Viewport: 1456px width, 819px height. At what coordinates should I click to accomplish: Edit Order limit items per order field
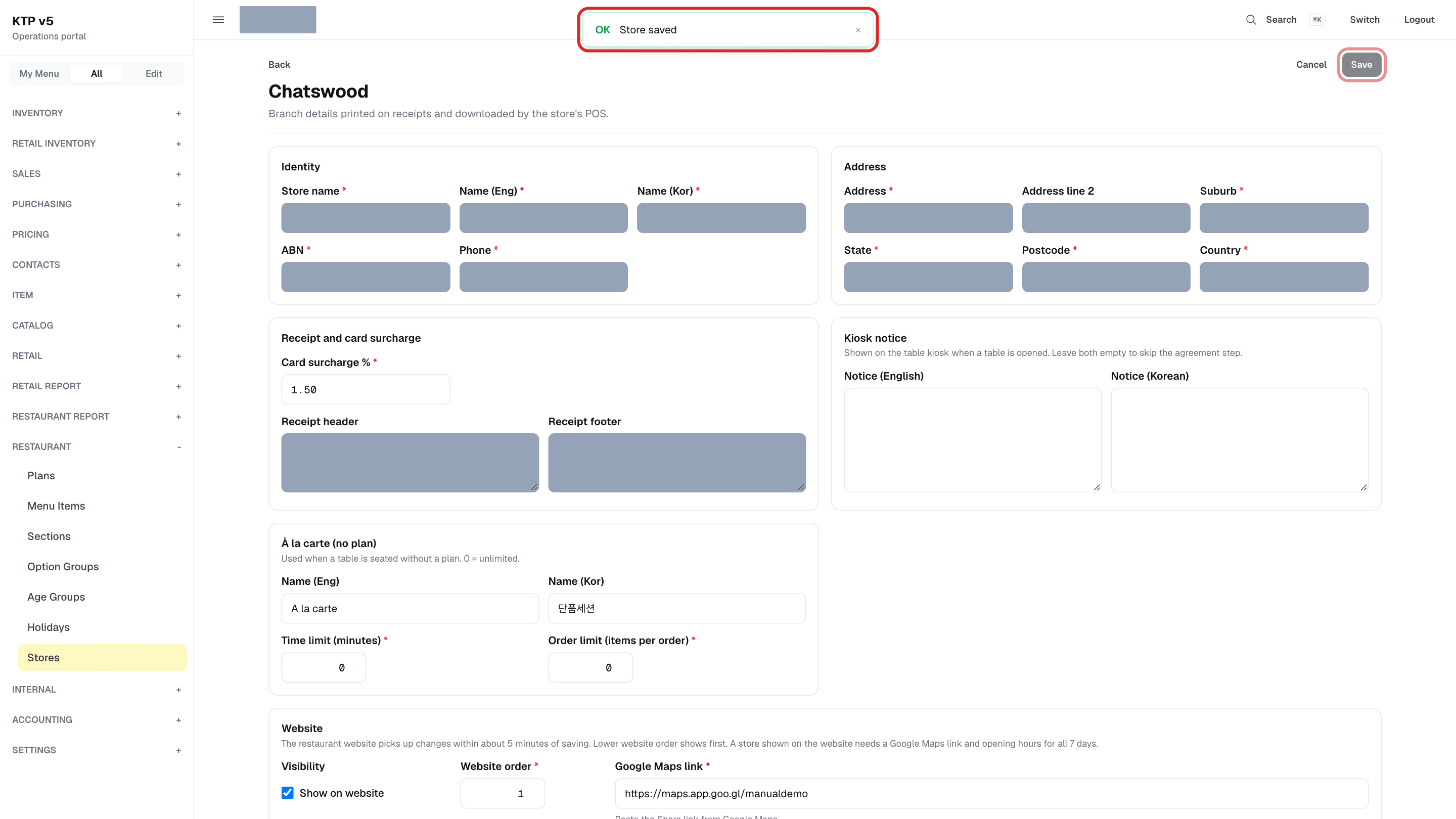click(590, 667)
